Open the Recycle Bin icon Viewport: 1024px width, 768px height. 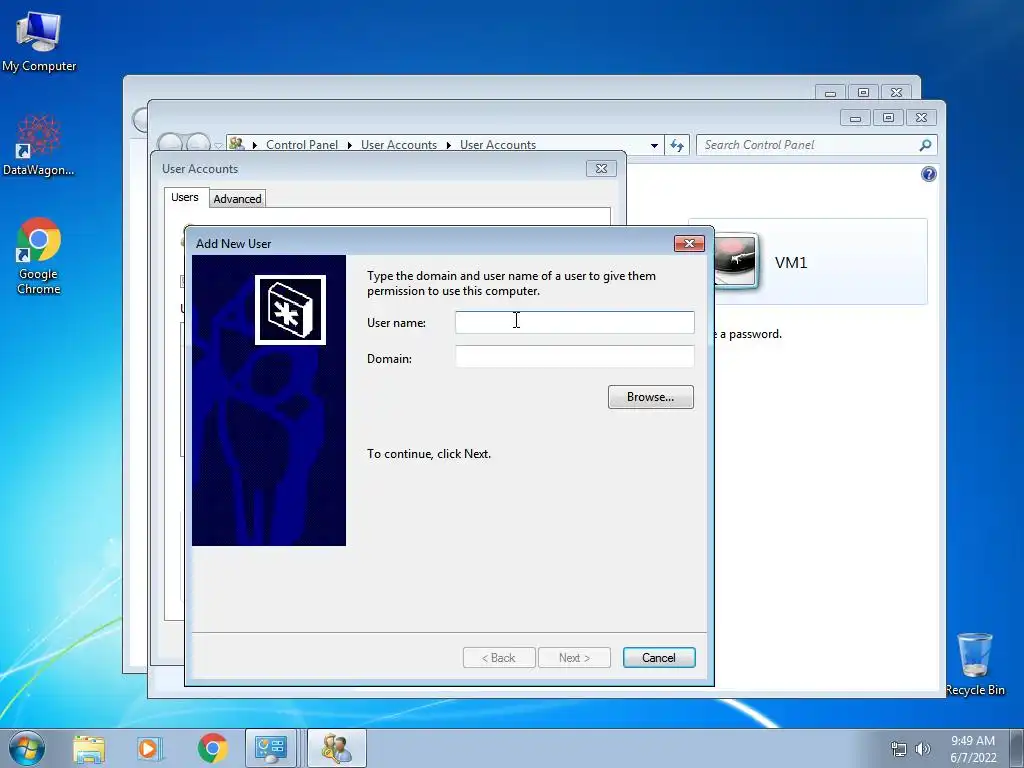[x=975, y=664]
